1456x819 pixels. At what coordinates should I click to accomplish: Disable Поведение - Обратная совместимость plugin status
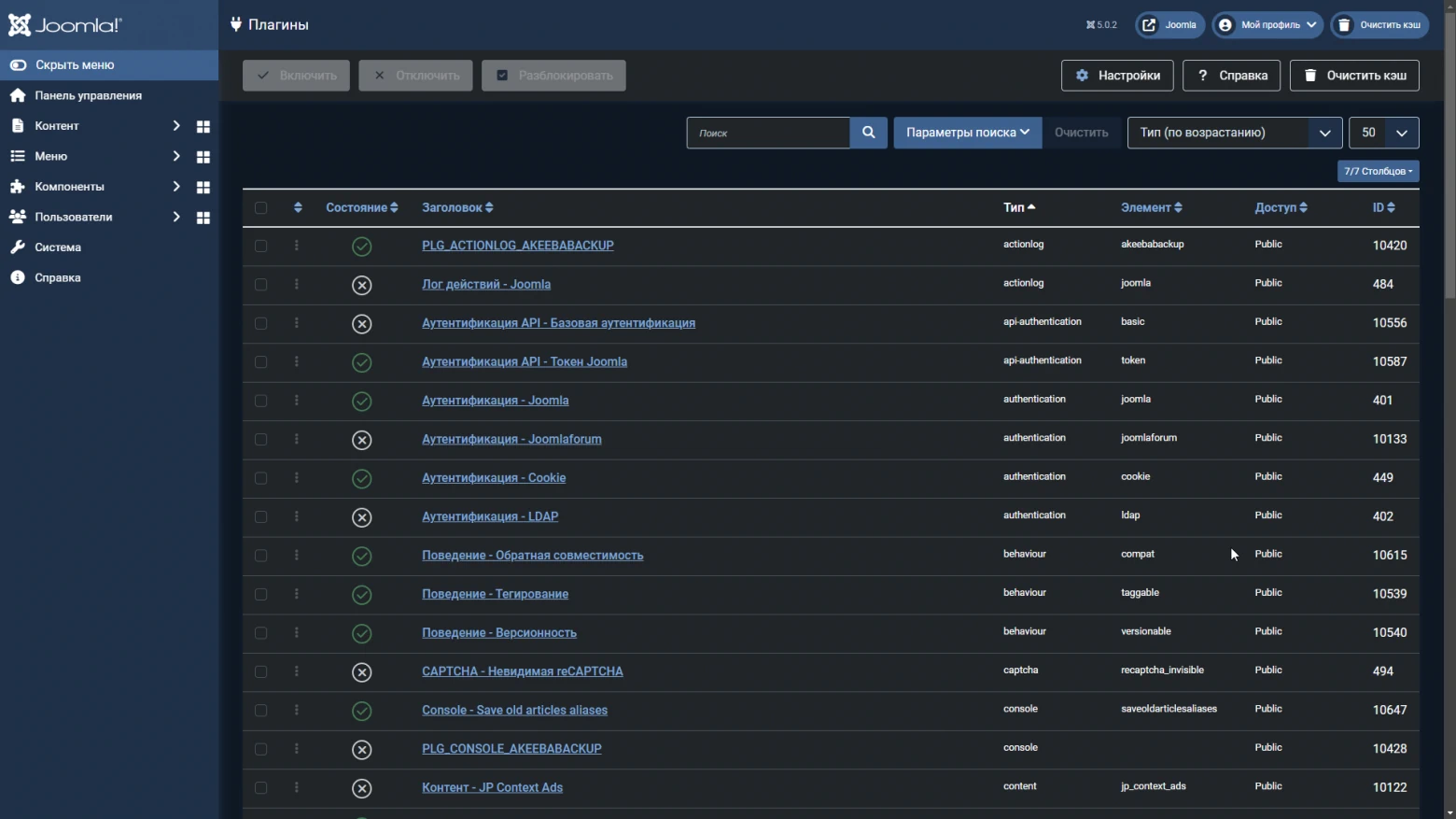pyautogui.click(x=362, y=556)
